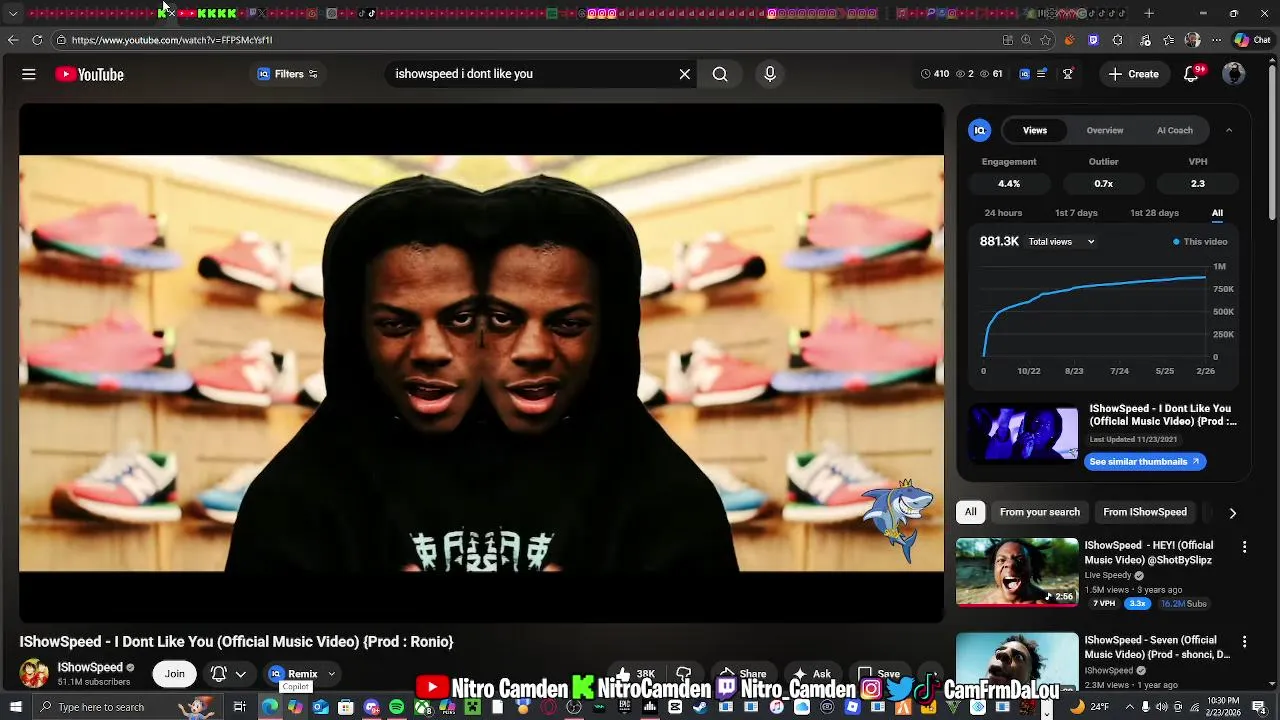Select the From IShowSpeed chip
1280x720 pixels.
point(1145,512)
